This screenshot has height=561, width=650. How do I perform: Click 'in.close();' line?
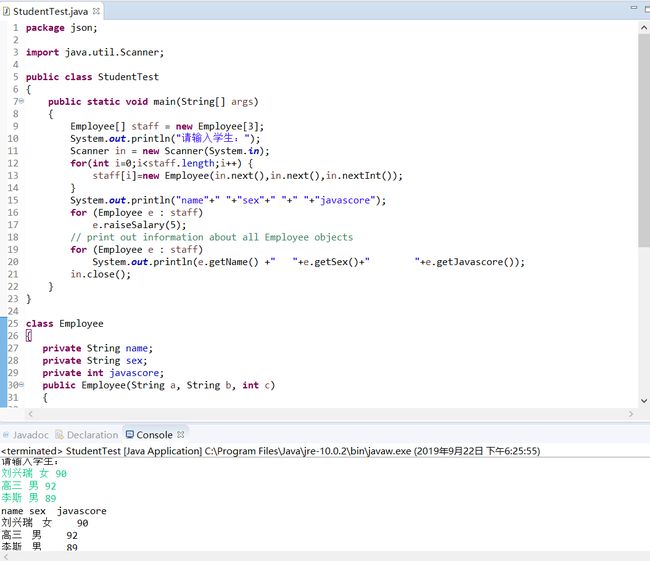(100, 274)
